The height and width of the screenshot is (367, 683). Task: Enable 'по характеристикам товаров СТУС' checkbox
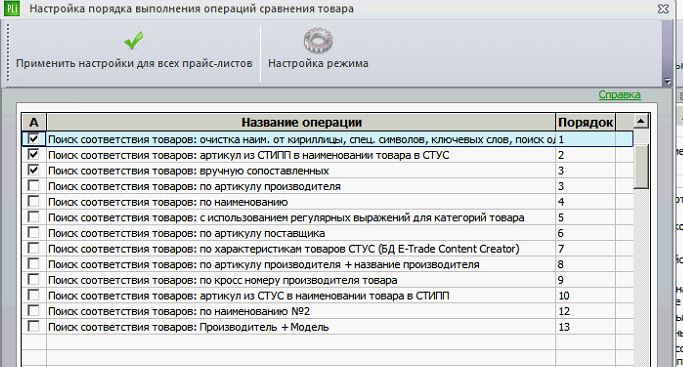33,248
